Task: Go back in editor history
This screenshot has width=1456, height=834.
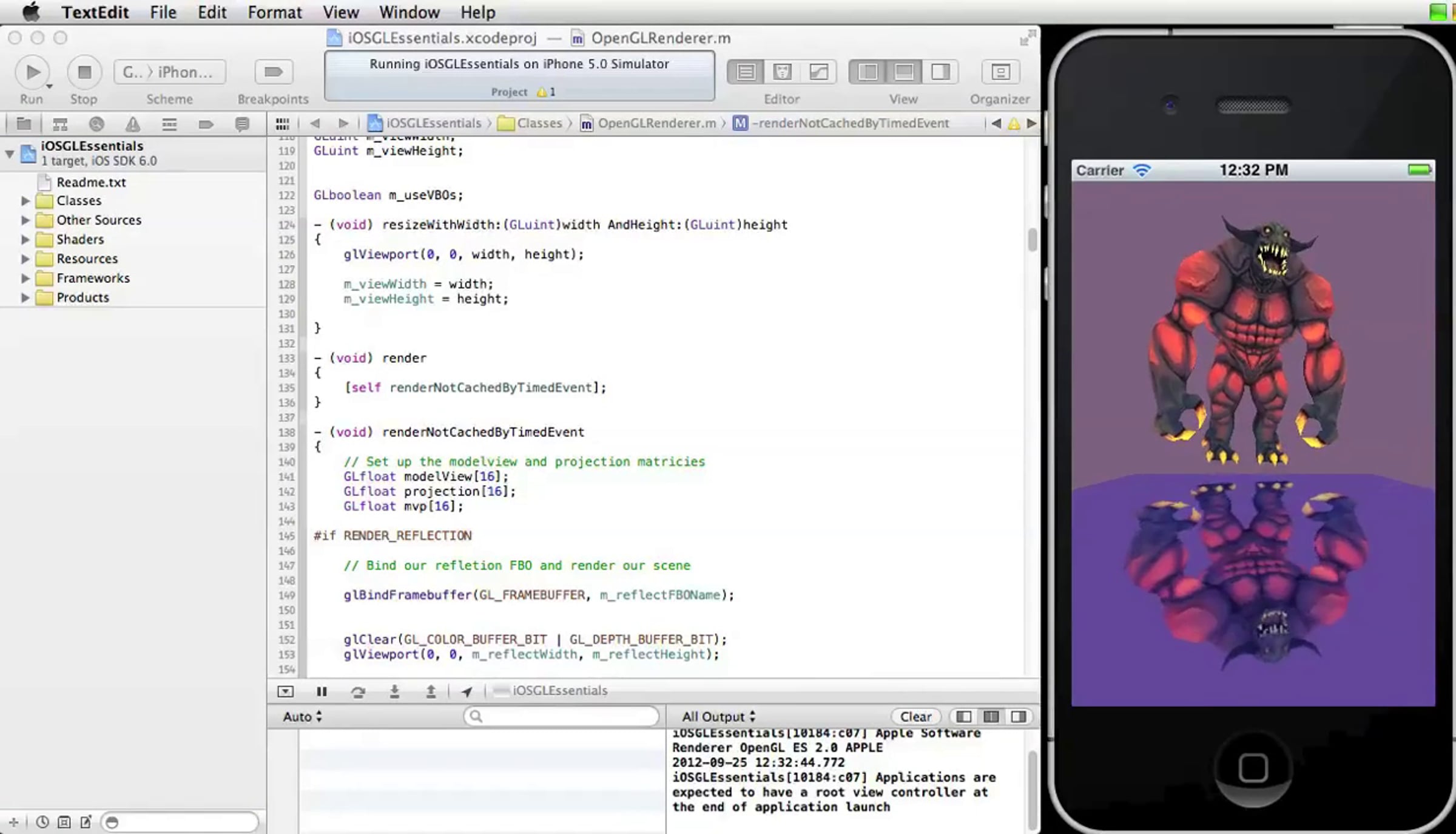Action: click(314, 123)
